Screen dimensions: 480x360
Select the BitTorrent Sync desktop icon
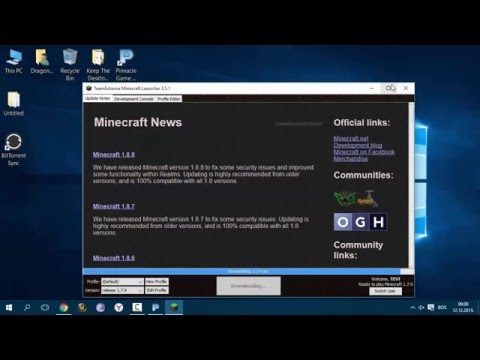pyautogui.click(x=13, y=149)
